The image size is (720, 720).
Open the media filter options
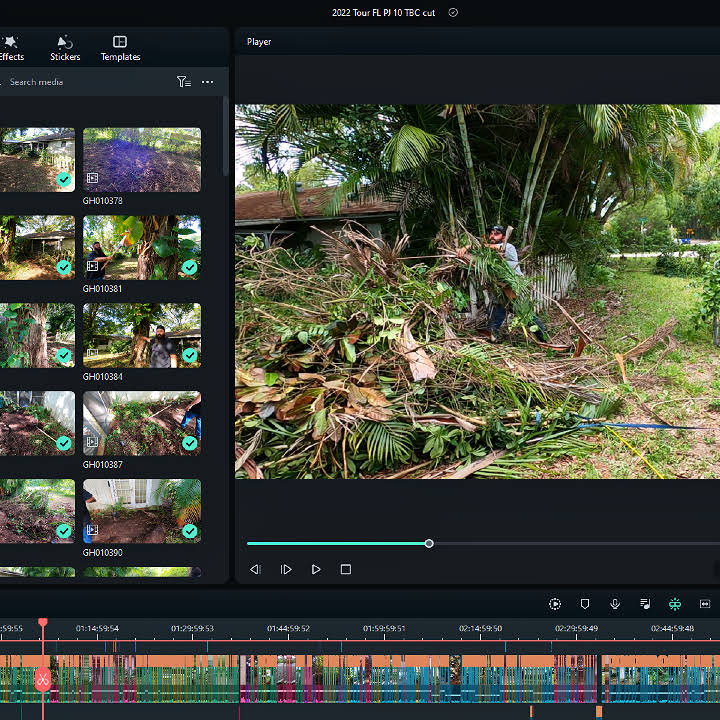(x=183, y=82)
